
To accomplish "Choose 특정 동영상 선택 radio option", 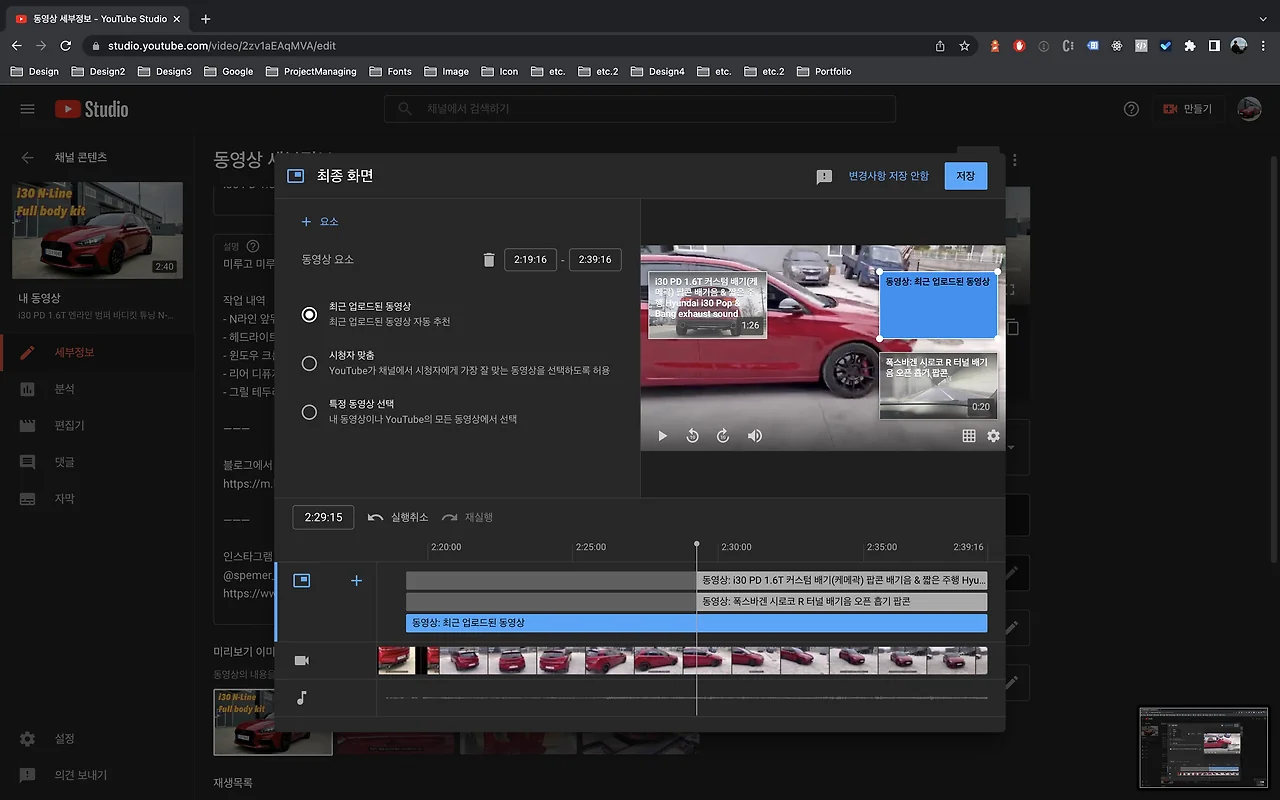I will 310,412.
